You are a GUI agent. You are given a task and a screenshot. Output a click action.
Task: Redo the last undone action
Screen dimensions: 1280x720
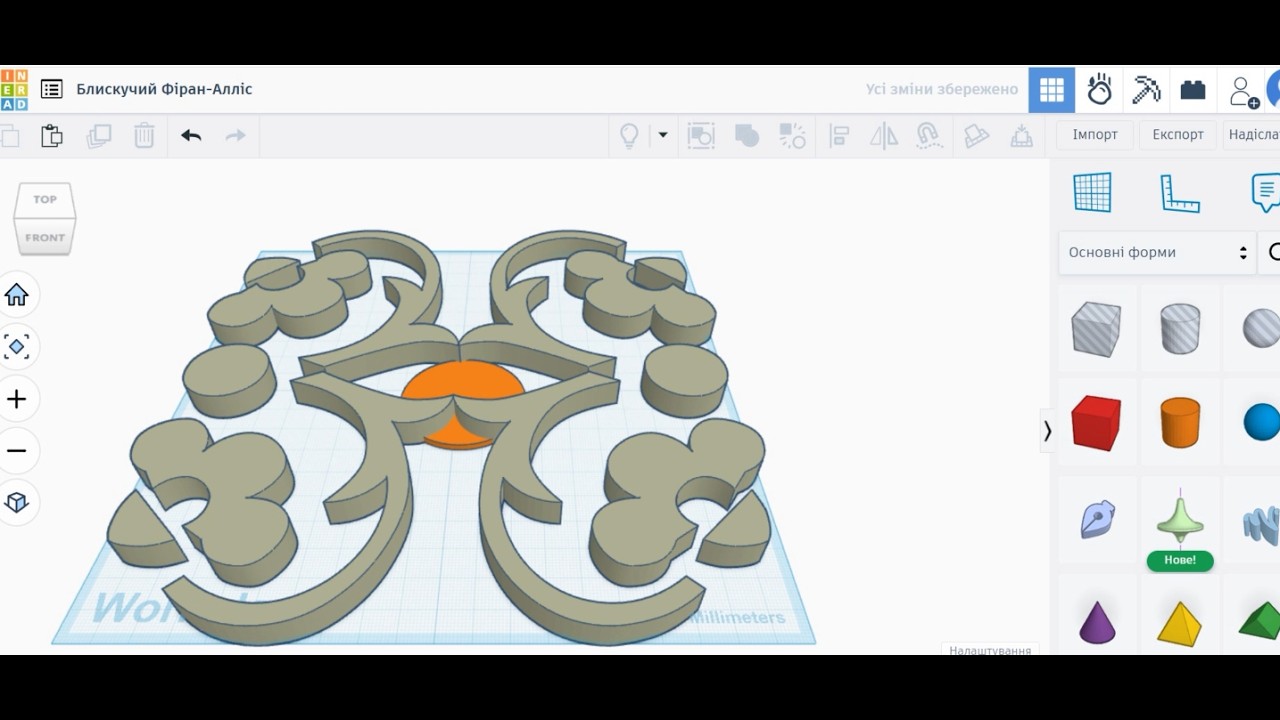(x=236, y=136)
